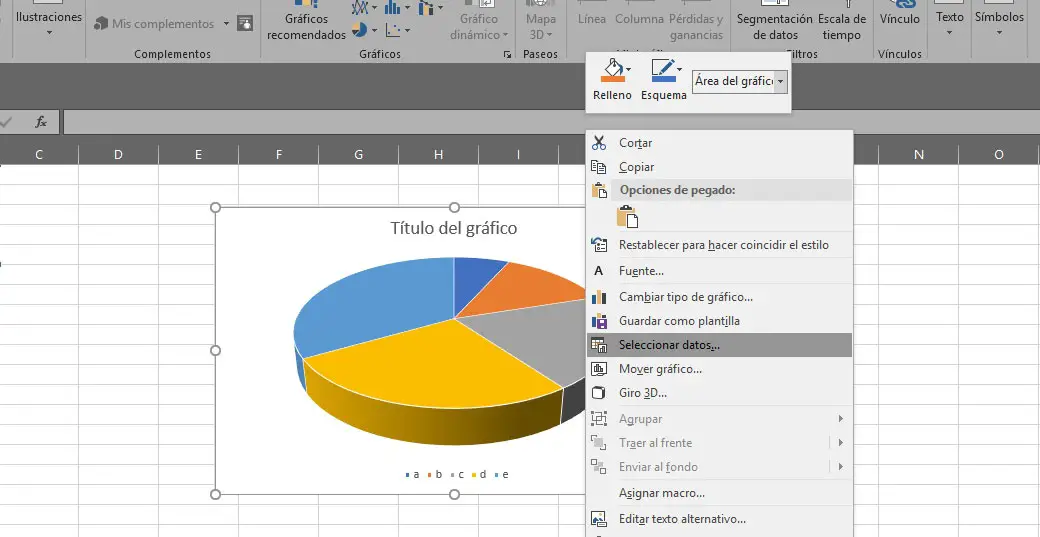
Task: Click Seleccionar datos... in the context menu
Action: coord(719,345)
